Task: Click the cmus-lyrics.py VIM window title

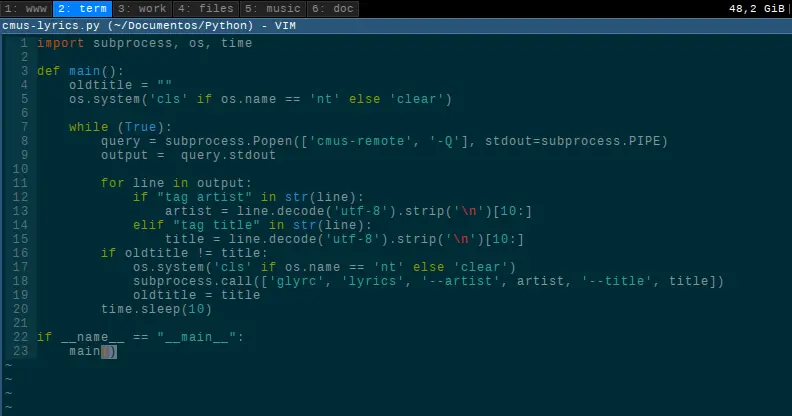Action: pyautogui.click(x=149, y=26)
